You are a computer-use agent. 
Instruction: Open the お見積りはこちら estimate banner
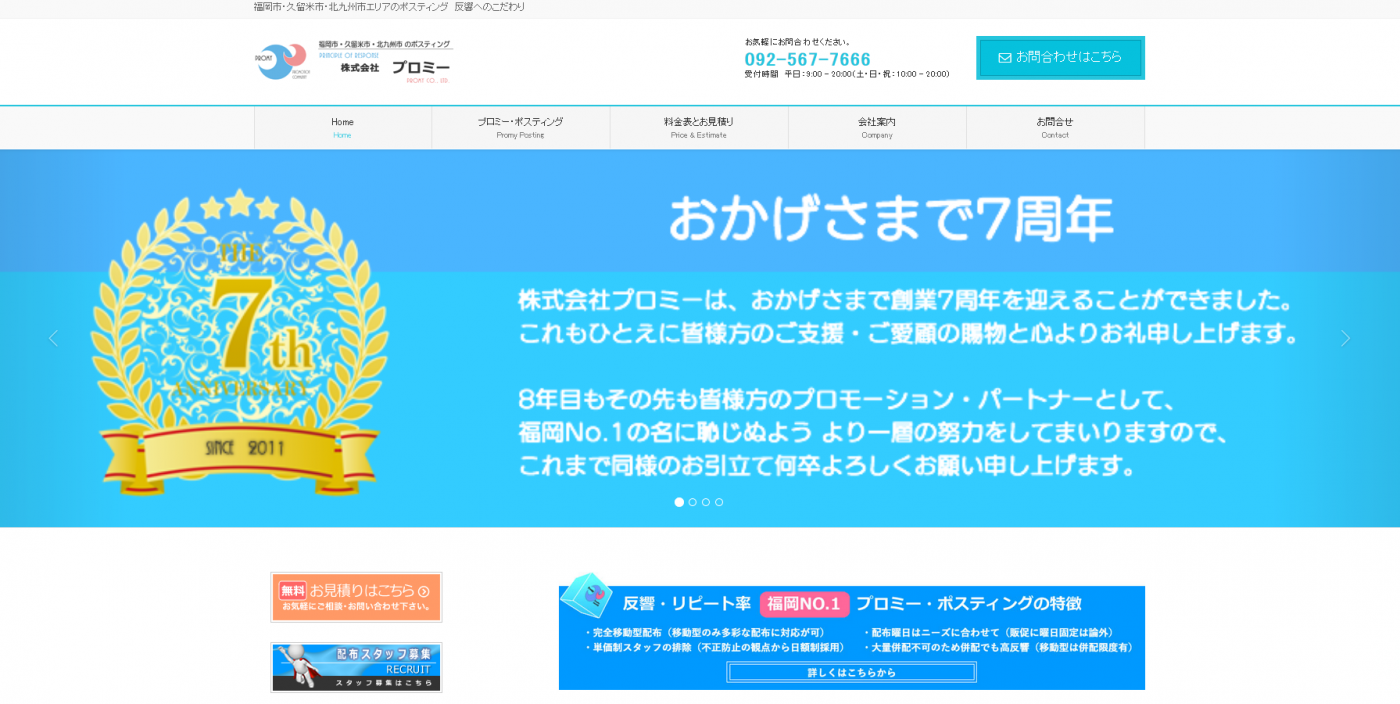coord(356,597)
